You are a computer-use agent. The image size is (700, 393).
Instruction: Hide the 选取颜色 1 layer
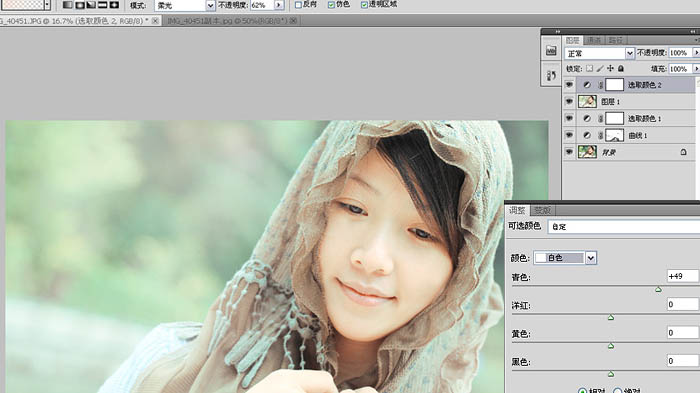click(569, 118)
